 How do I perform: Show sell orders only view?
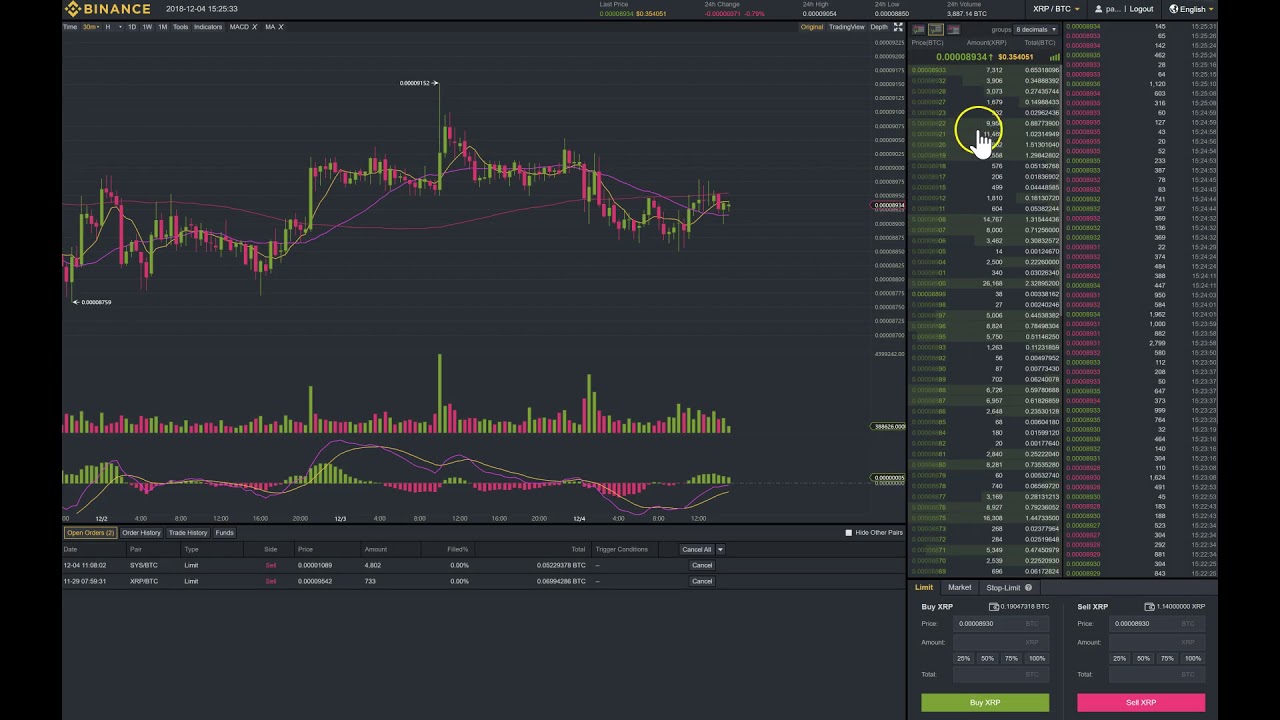[953, 30]
